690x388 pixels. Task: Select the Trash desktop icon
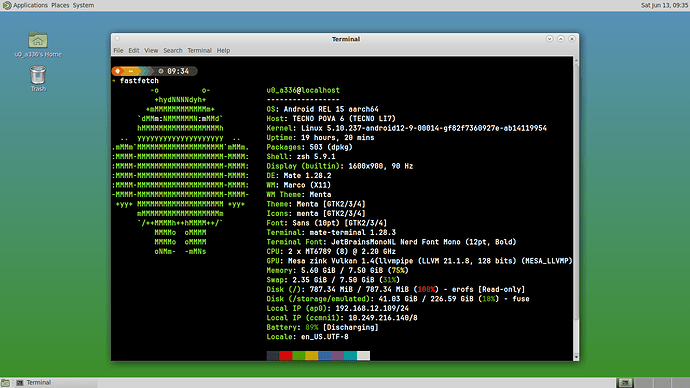38,79
